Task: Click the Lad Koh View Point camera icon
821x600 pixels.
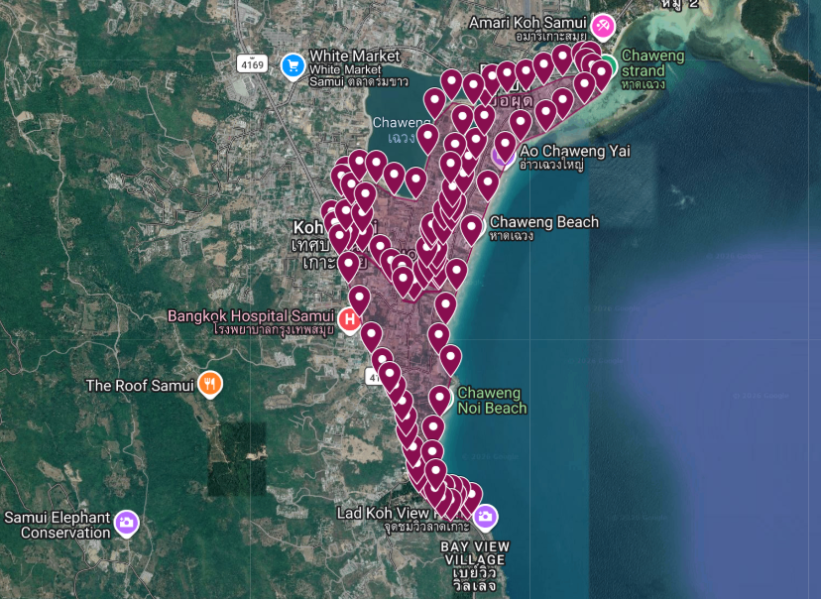Action: tap(485, 517)
